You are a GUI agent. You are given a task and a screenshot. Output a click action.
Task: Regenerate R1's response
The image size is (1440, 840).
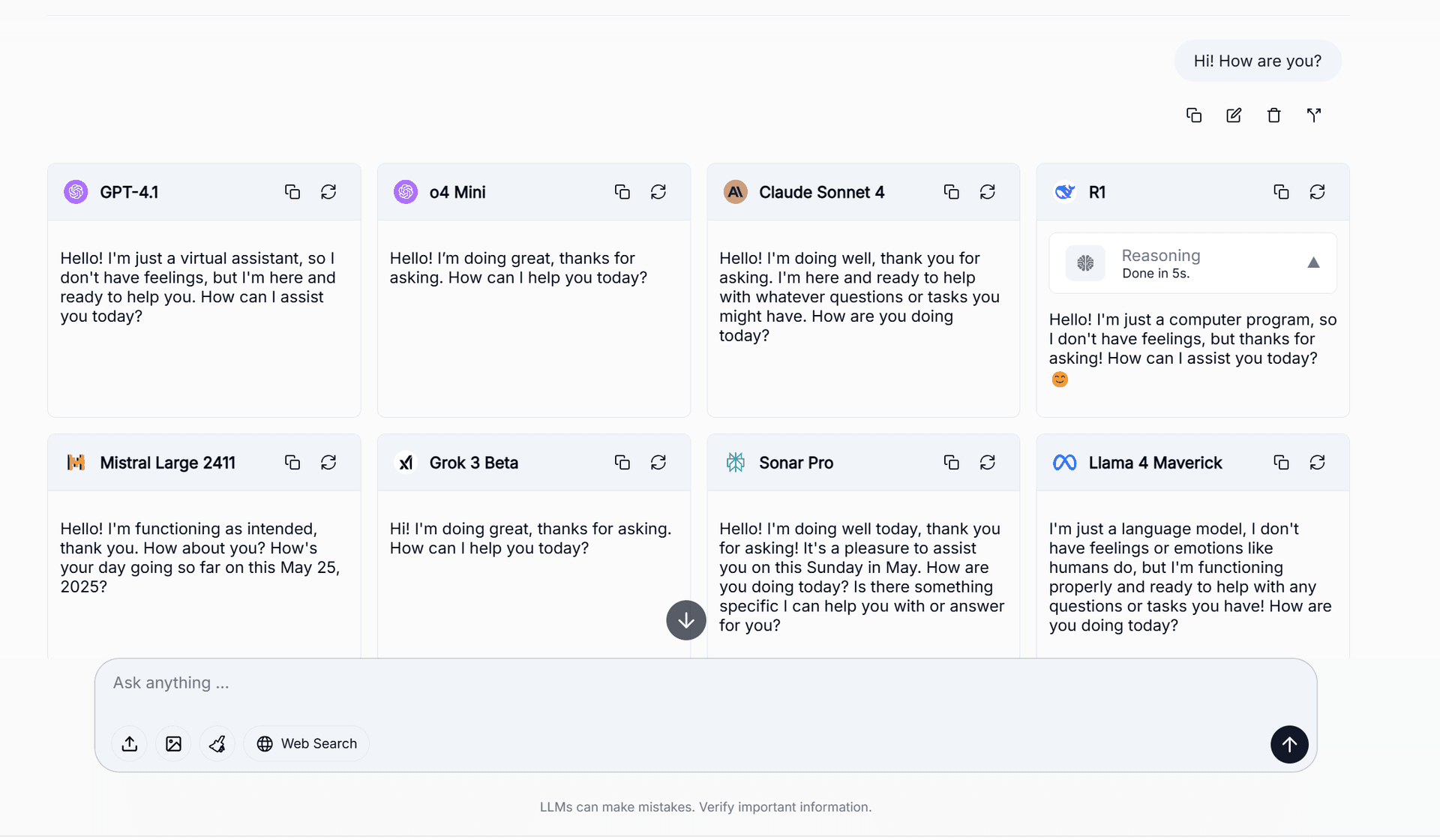point(1318,191)
